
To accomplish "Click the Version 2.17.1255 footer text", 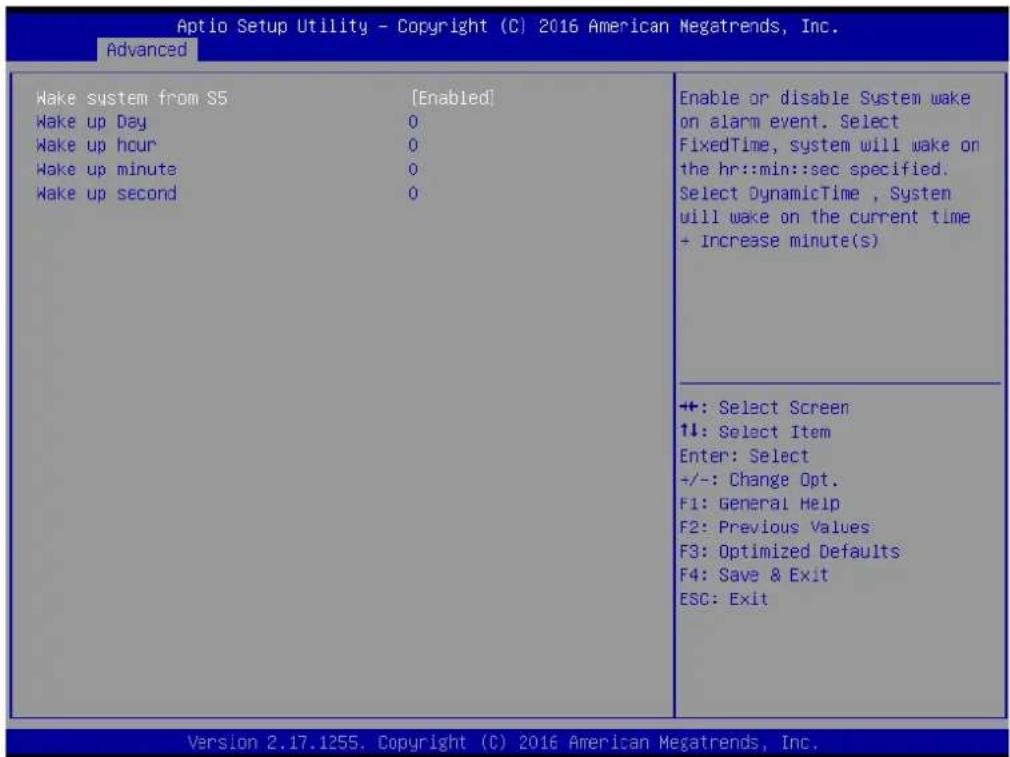I will click(x=503, y=742).
